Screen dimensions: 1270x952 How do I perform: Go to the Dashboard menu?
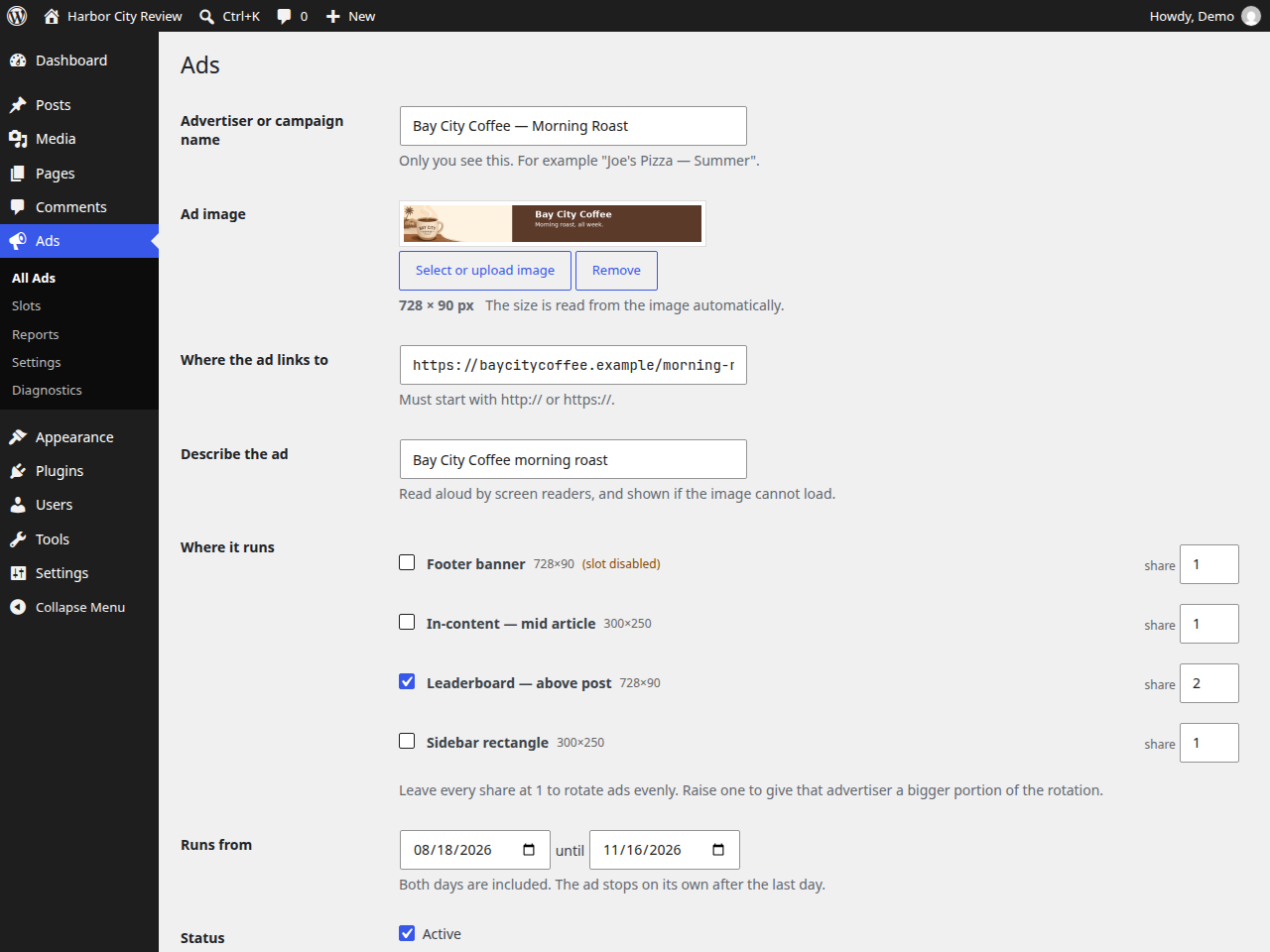pyautogui.click(x=79, y=60)
